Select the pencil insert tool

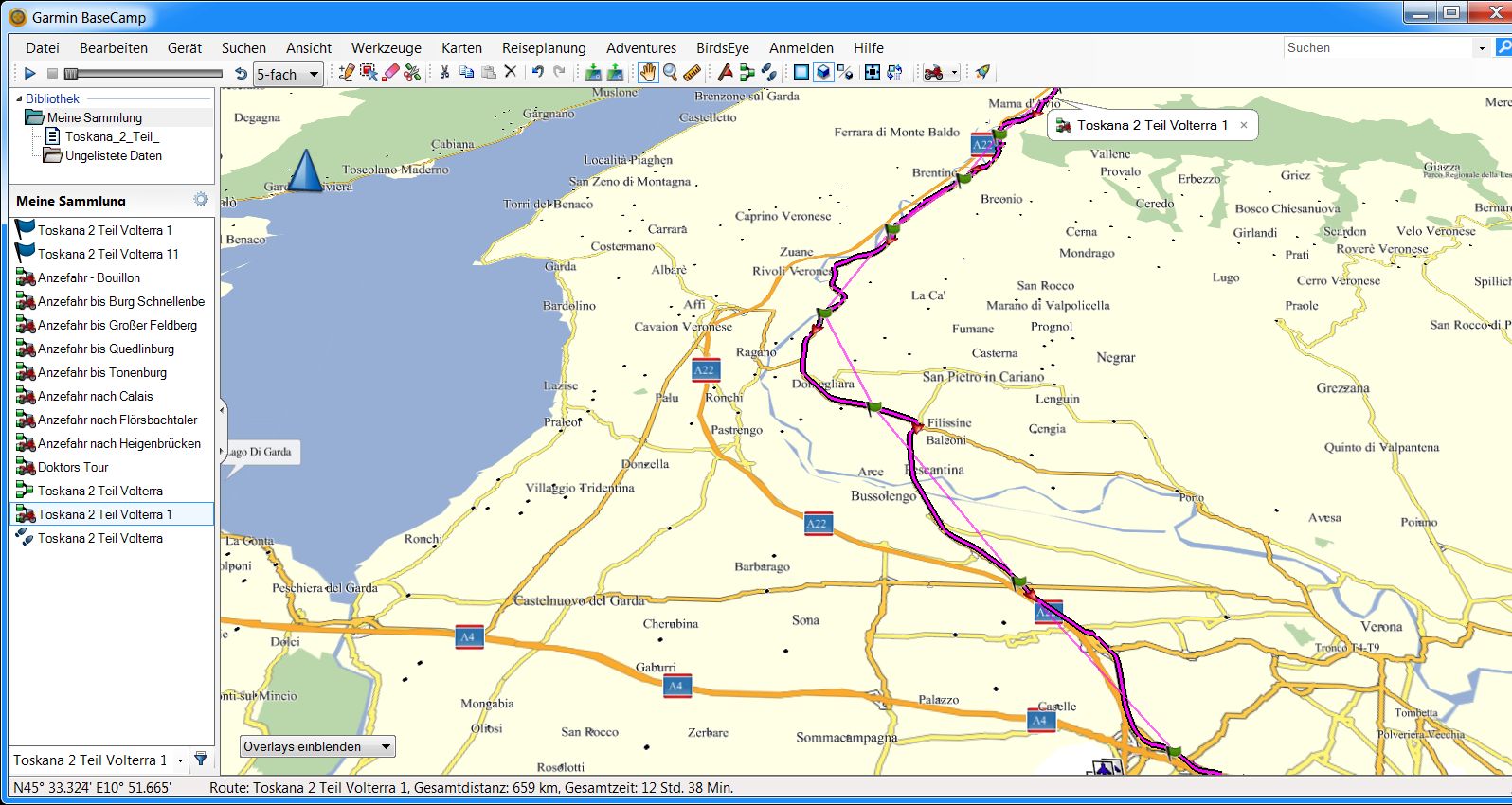coord(347,72)
